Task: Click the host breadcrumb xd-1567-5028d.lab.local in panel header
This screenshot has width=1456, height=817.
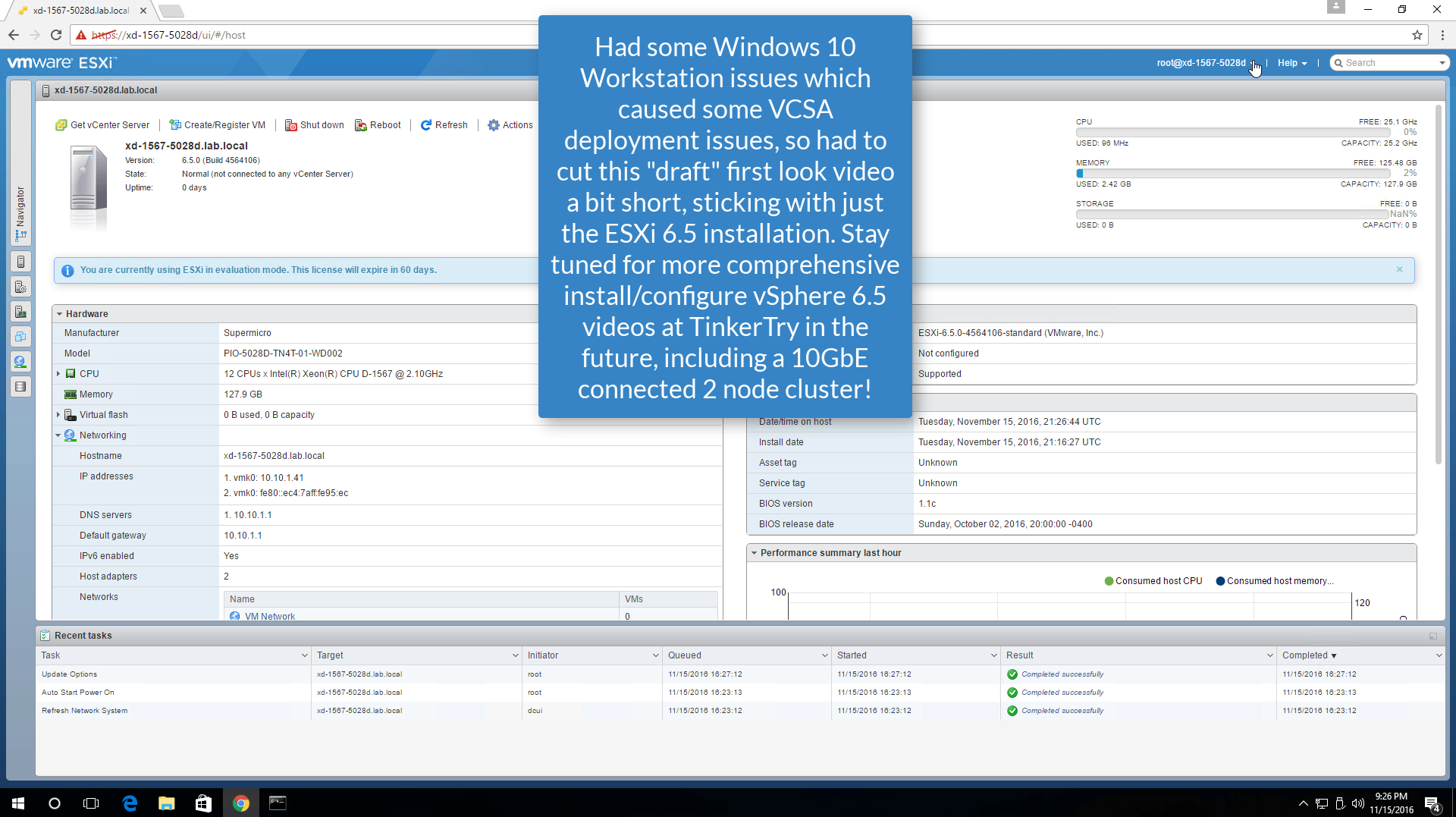Action: (105, 90)
